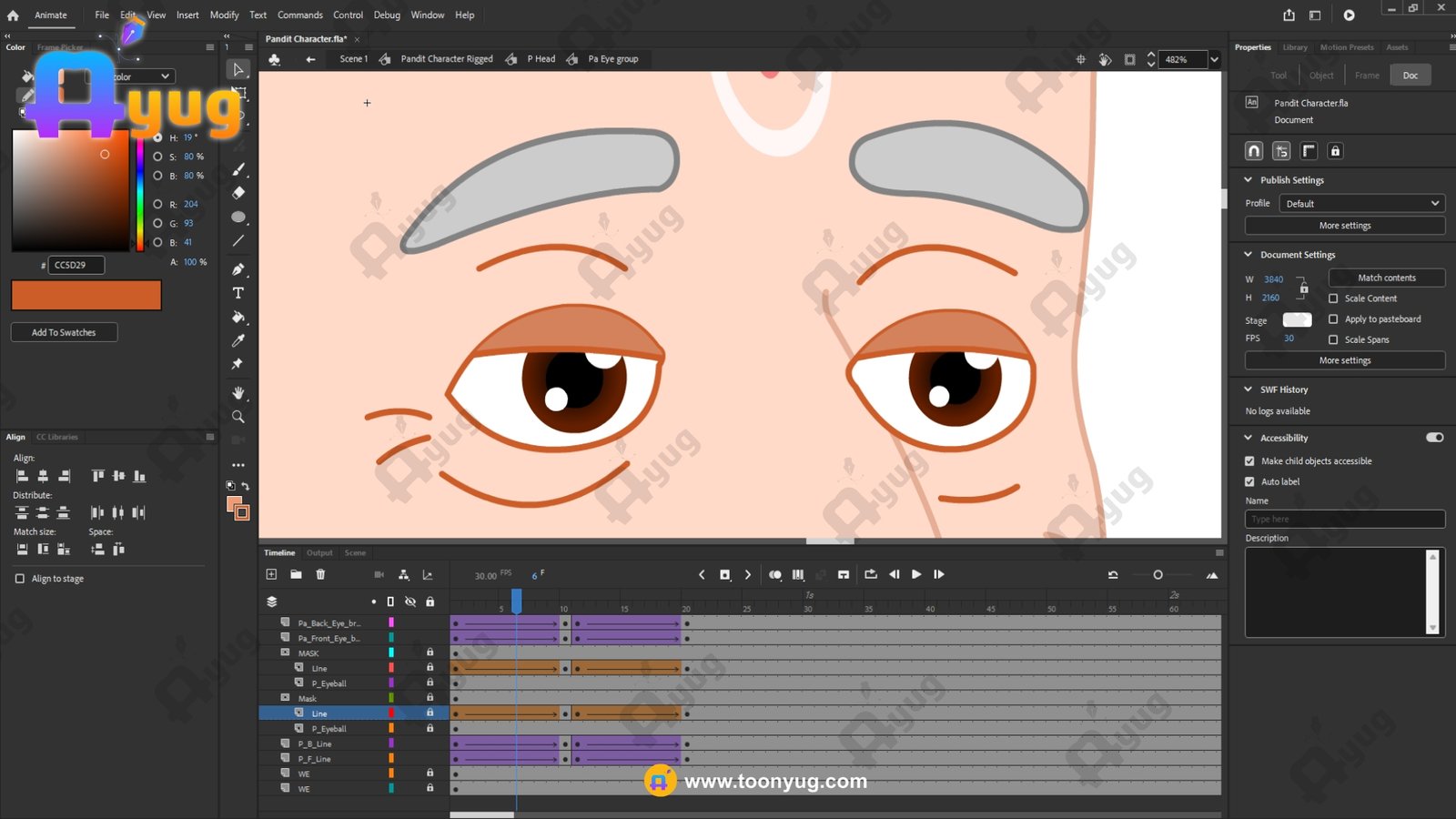Delete layer using the trash icon

coord(320,574)
